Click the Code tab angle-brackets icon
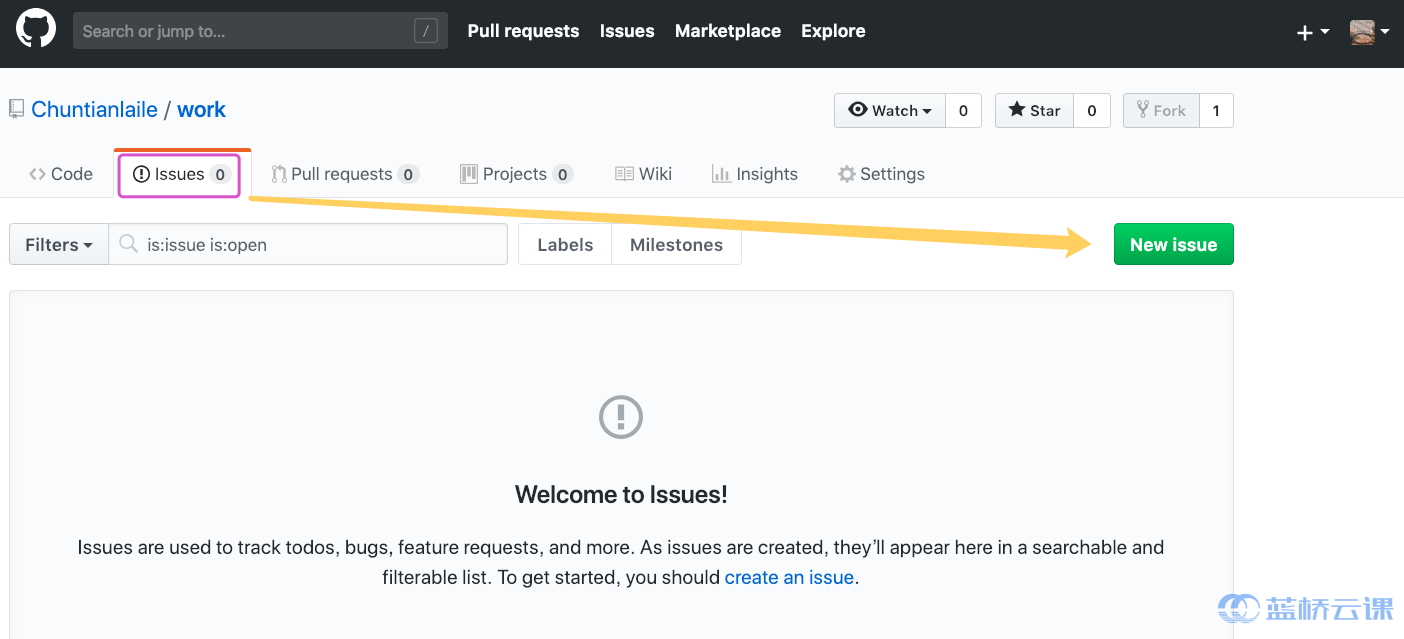 point(37,174)
